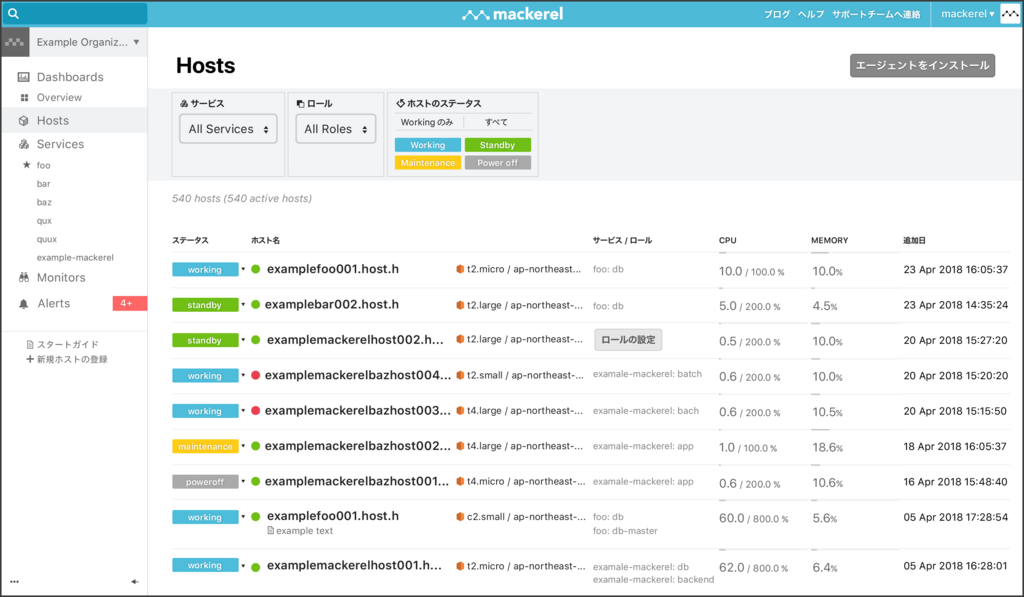Open status dropdown for examplebar002.host.h
This screenshot has width=1024, height=597.
(243, 304)
